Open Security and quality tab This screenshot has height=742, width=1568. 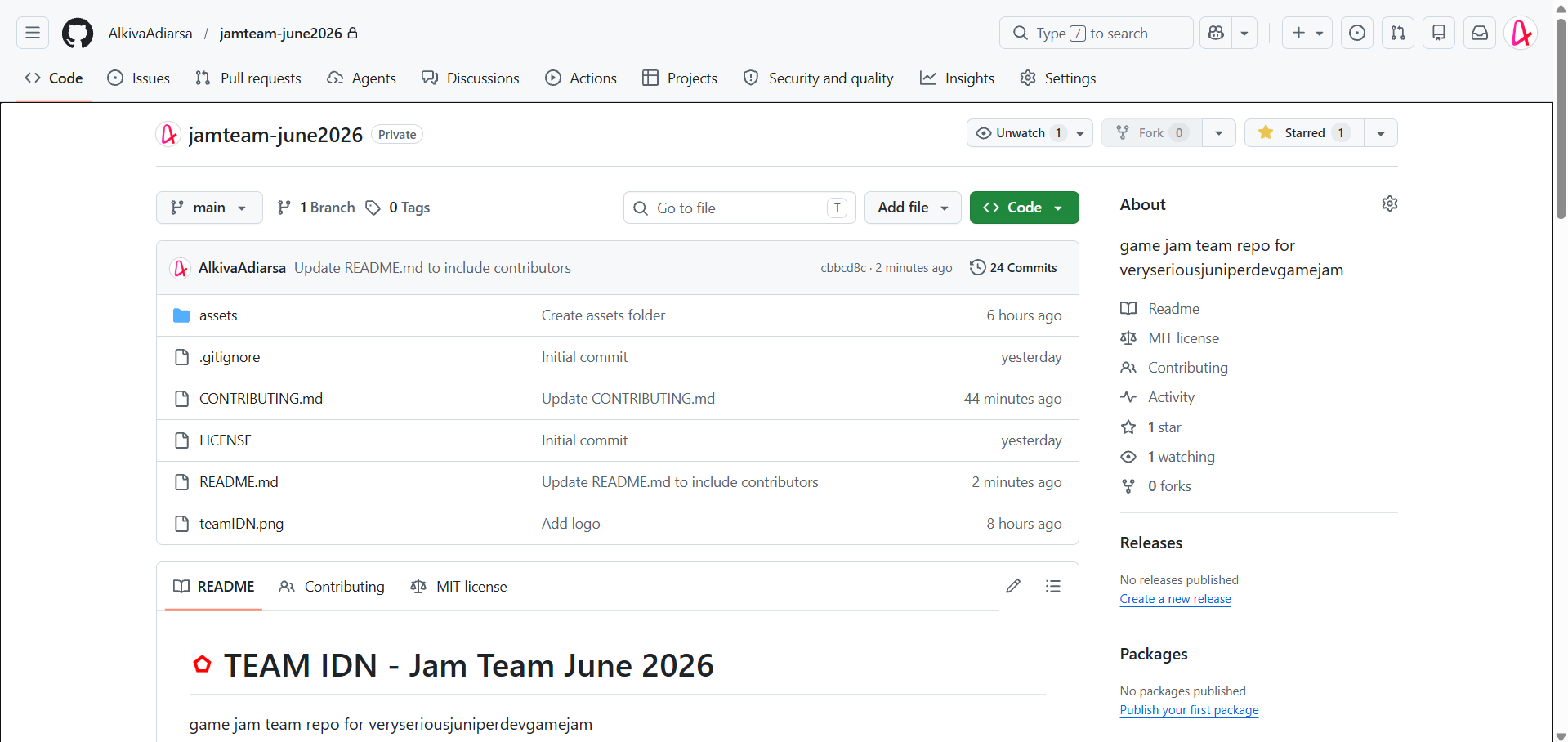point(818,78)
